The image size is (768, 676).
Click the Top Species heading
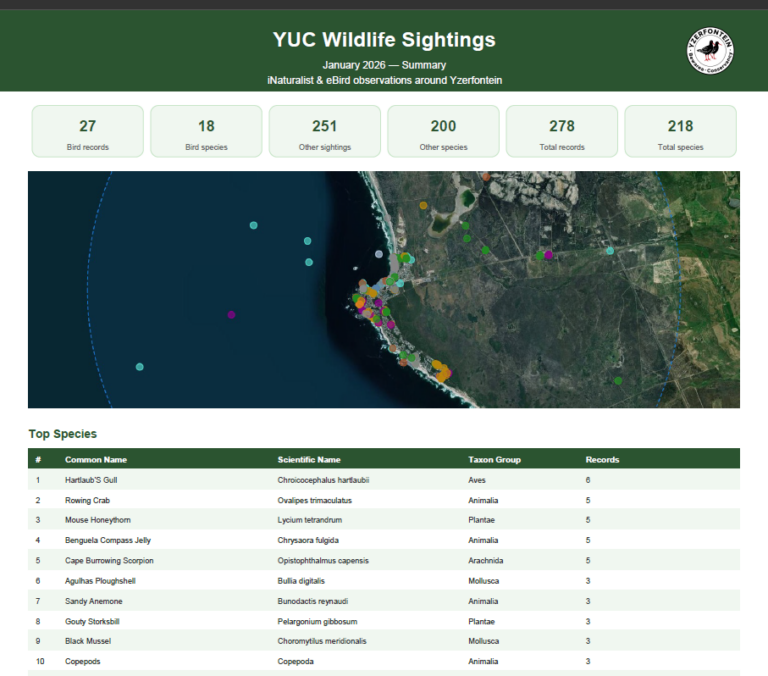coord(63,434)
